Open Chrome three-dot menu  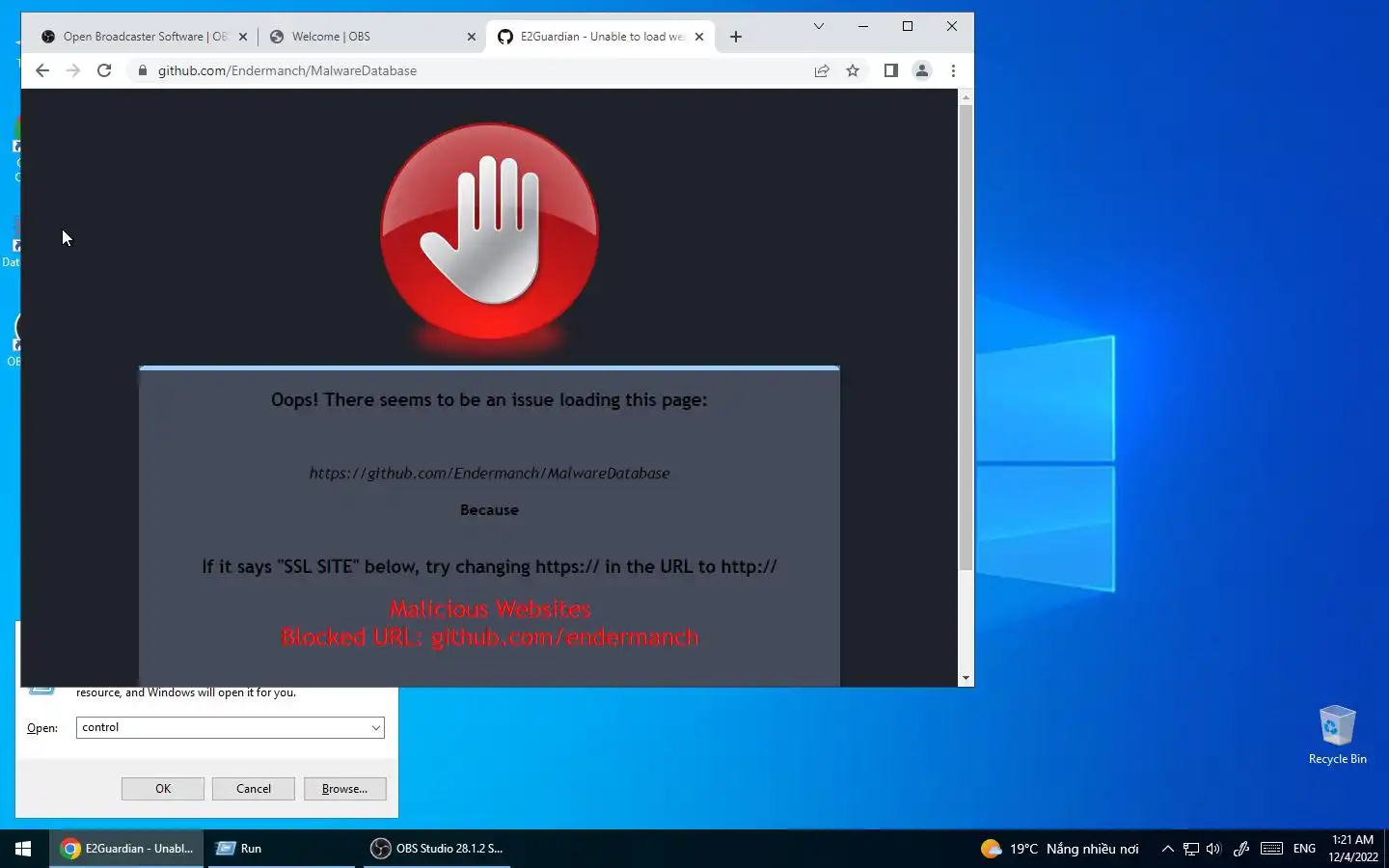pyautogui.click(x=953, y=70)
